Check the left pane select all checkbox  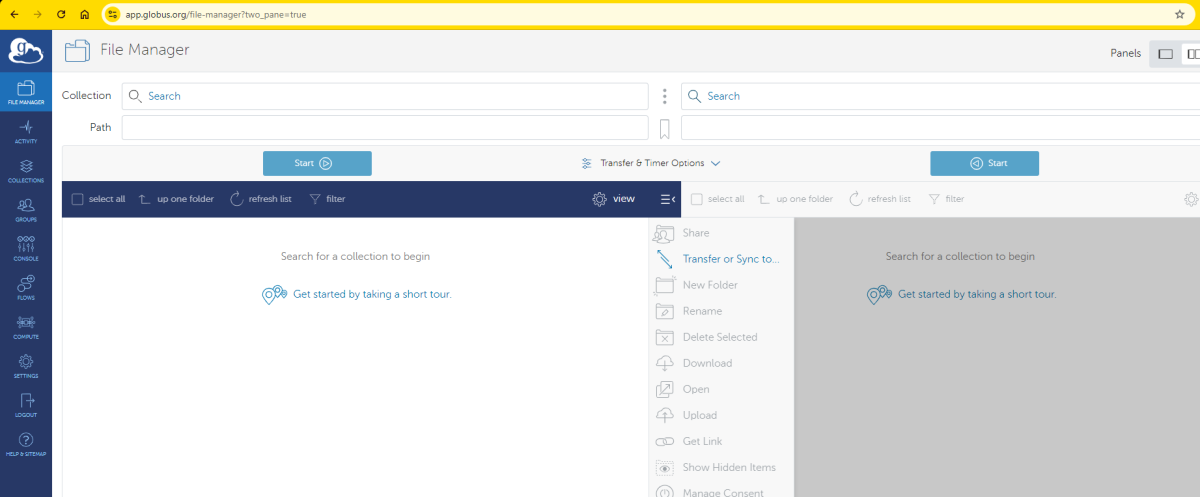click(x=77, y=199)
